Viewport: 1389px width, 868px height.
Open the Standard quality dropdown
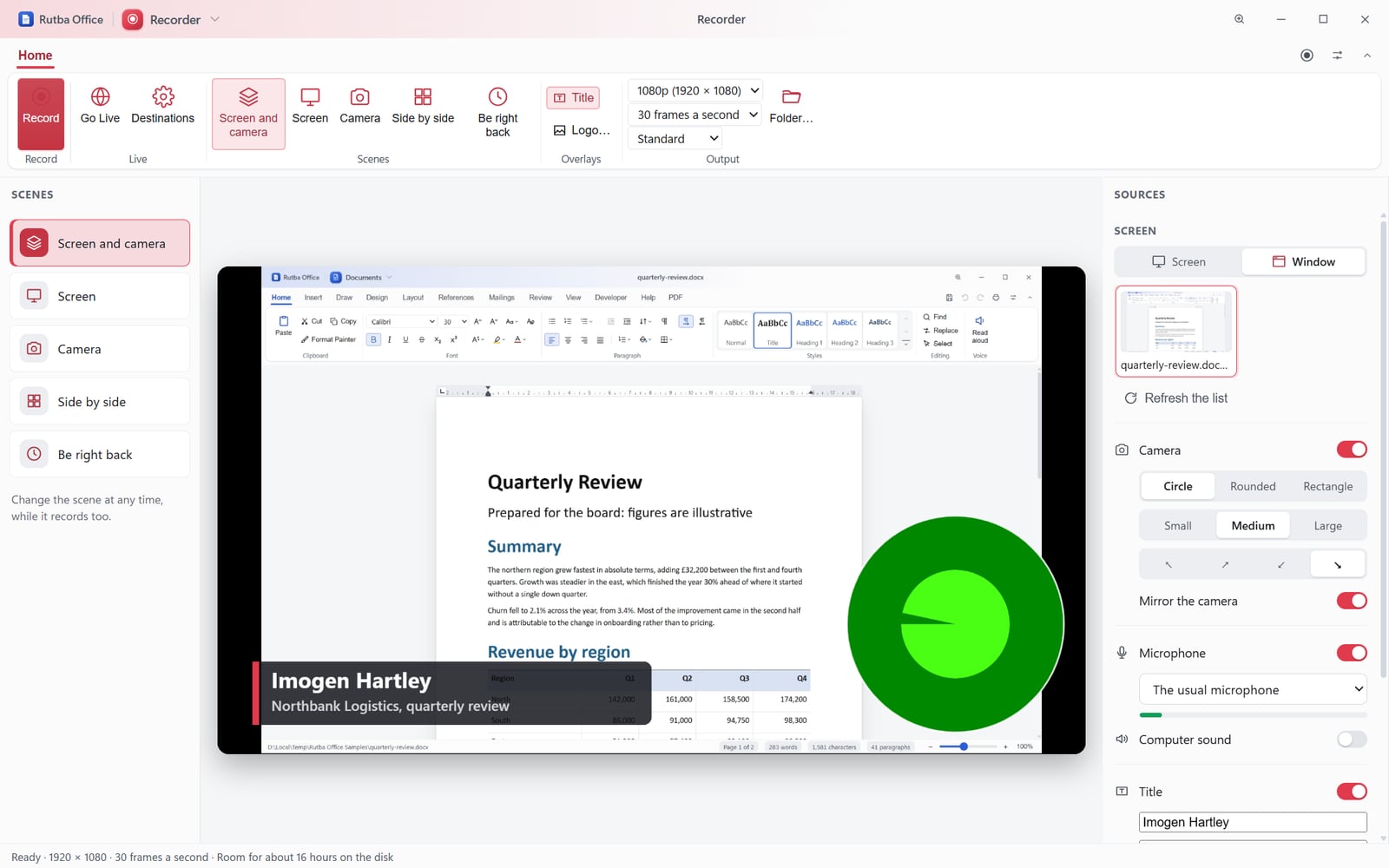[675, 138]
